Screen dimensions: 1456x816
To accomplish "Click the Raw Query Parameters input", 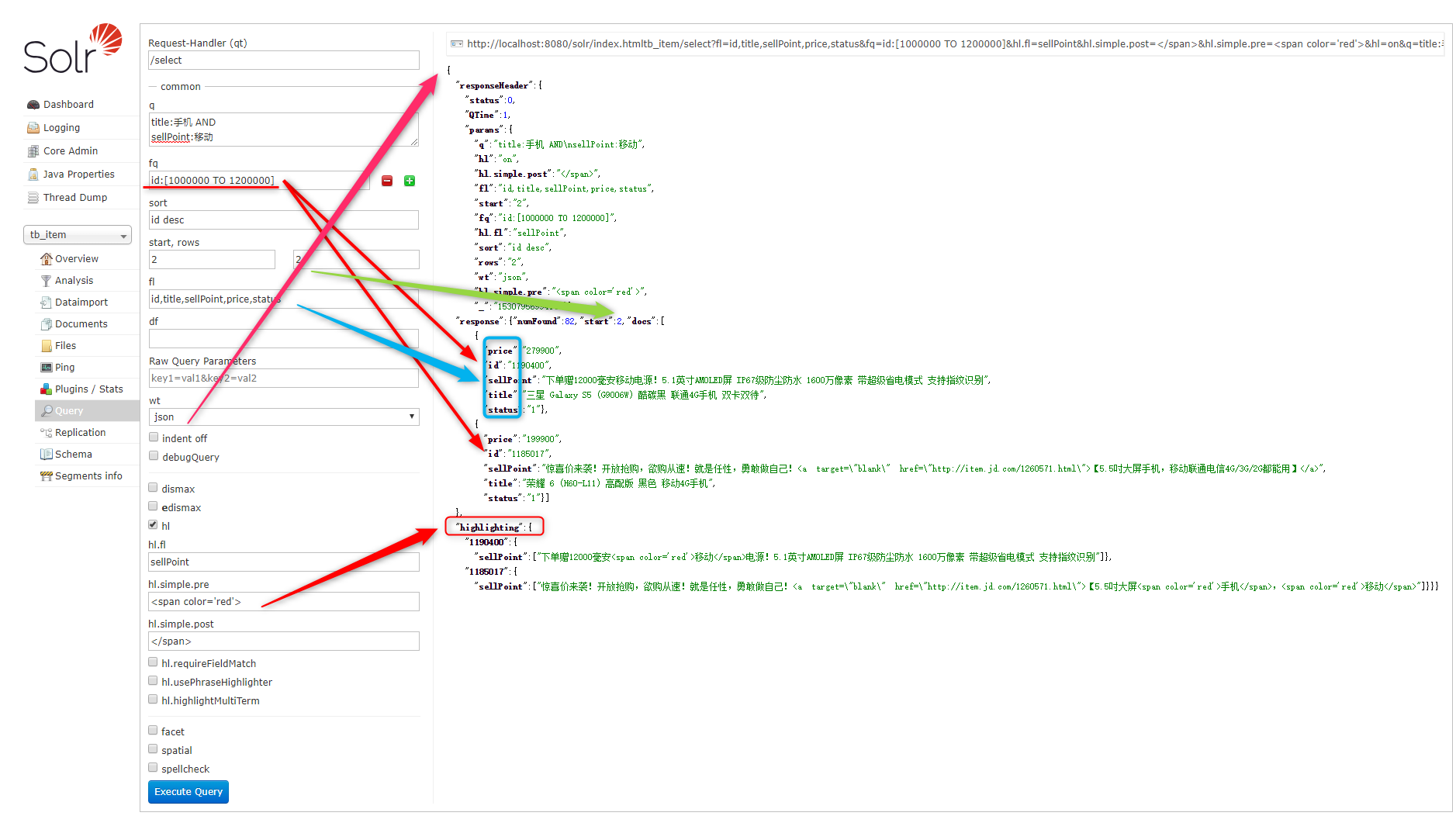I will tap(284, 379).
